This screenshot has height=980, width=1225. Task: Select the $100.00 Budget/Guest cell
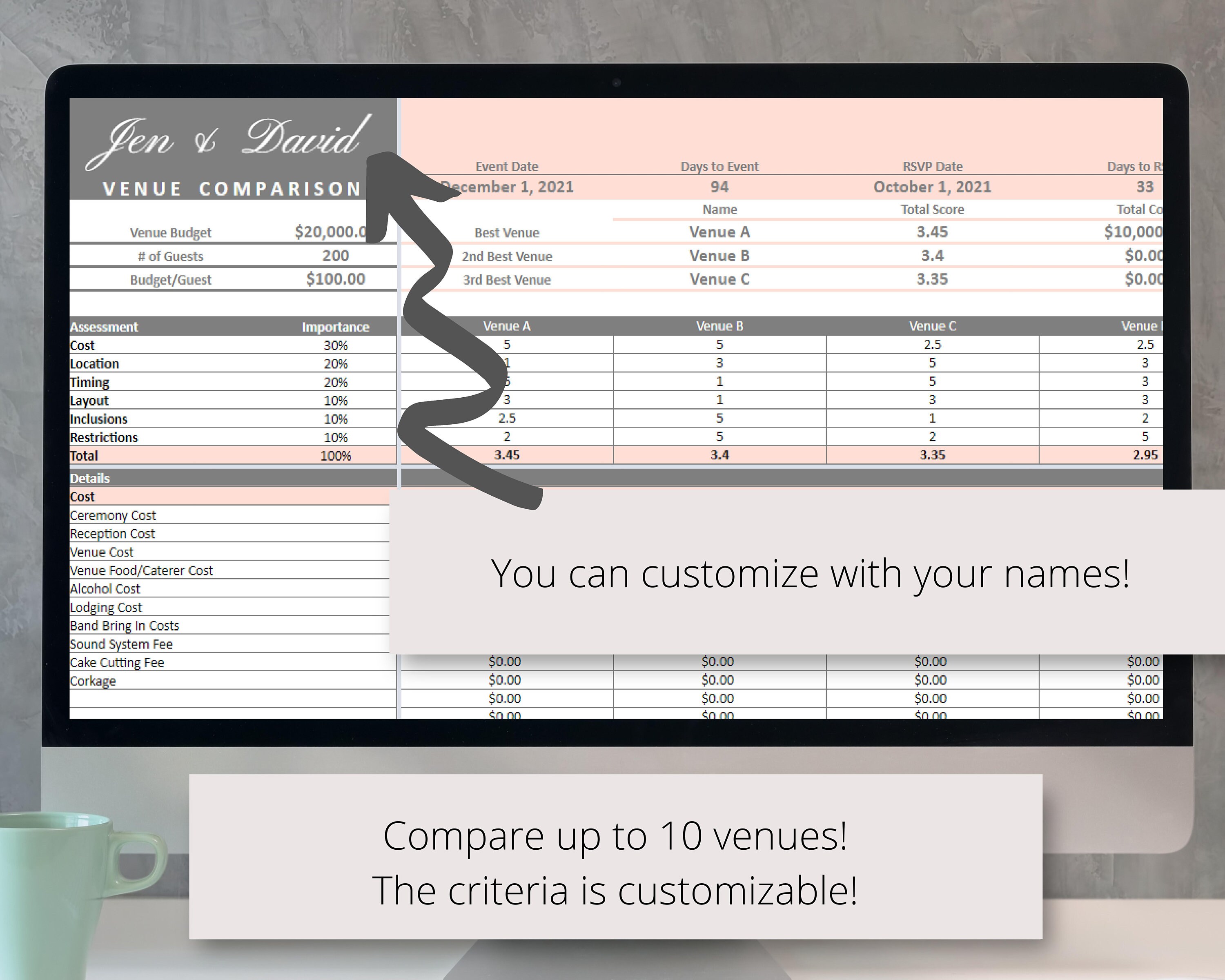point(336,279)
